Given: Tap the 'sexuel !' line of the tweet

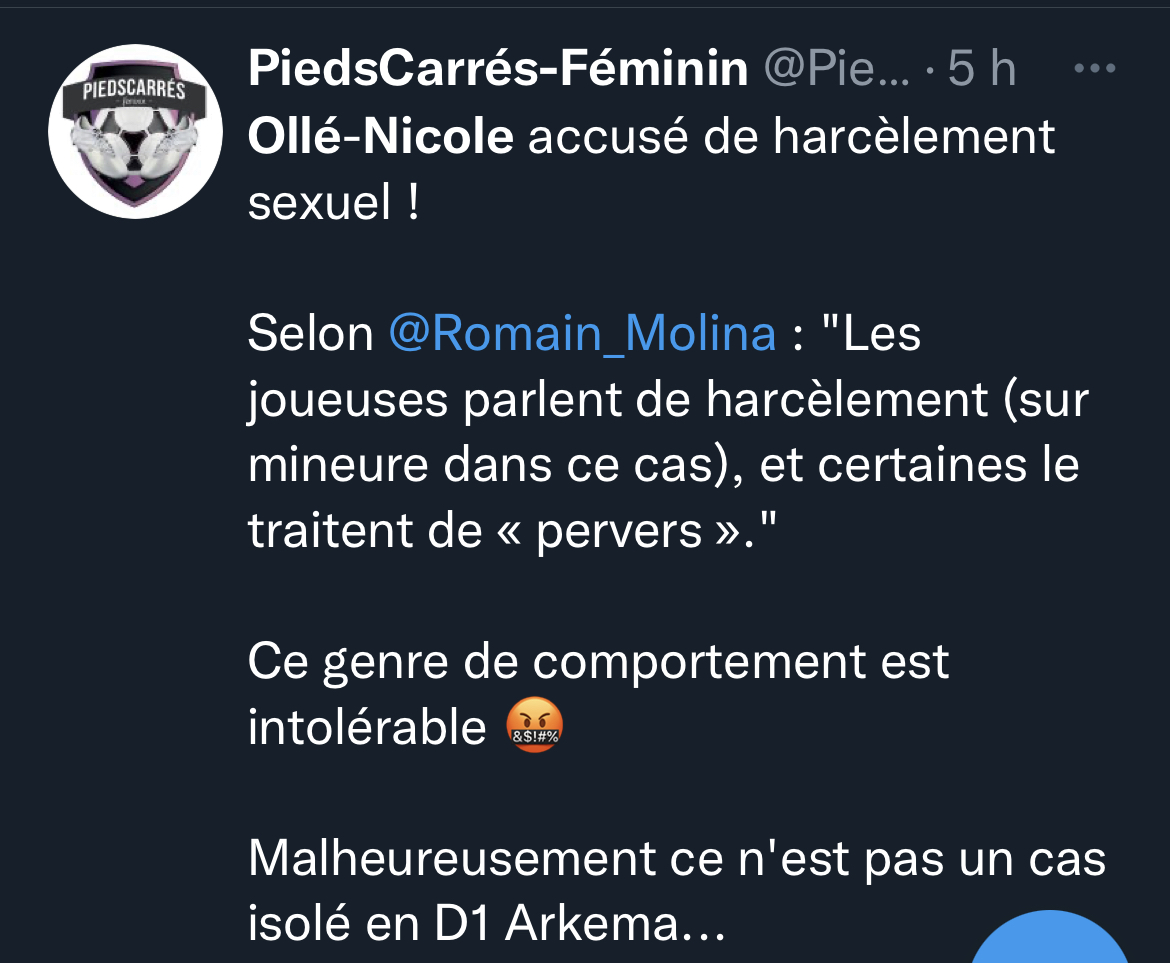Looking at the screenshot, I should click(x=334, y=202).
